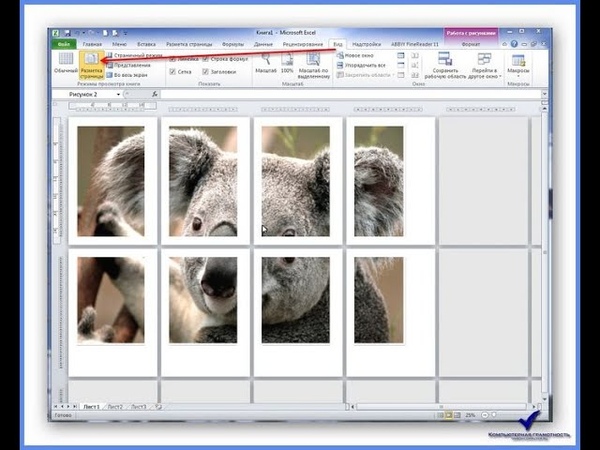The image size is (600, 450).
Task: Switch to Во весь экран mode
Action: pyautogui.click(x=127, y=75)
